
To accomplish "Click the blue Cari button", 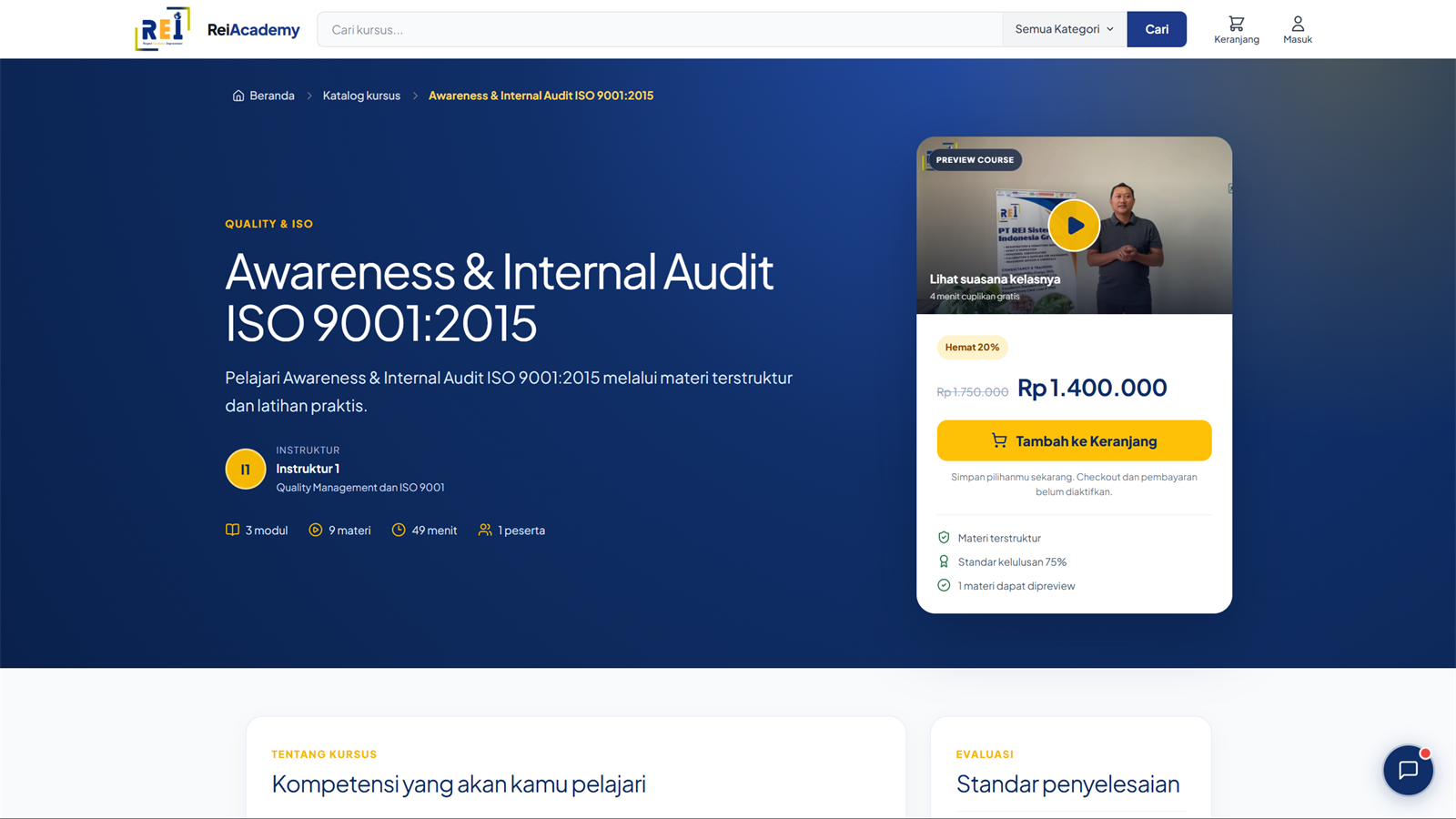I will click(x=1157, y=29).
